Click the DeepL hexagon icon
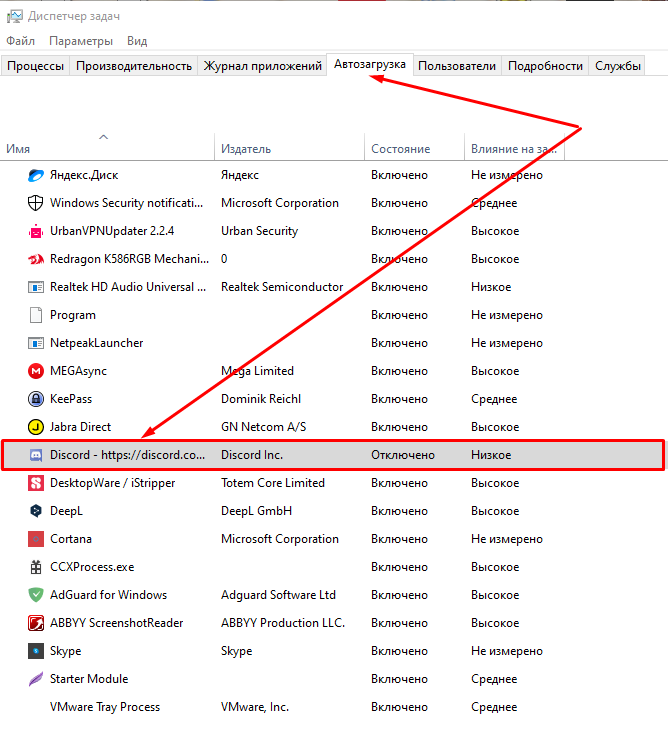The height and width of the screenshot is (729, 668). click(36, 511)
